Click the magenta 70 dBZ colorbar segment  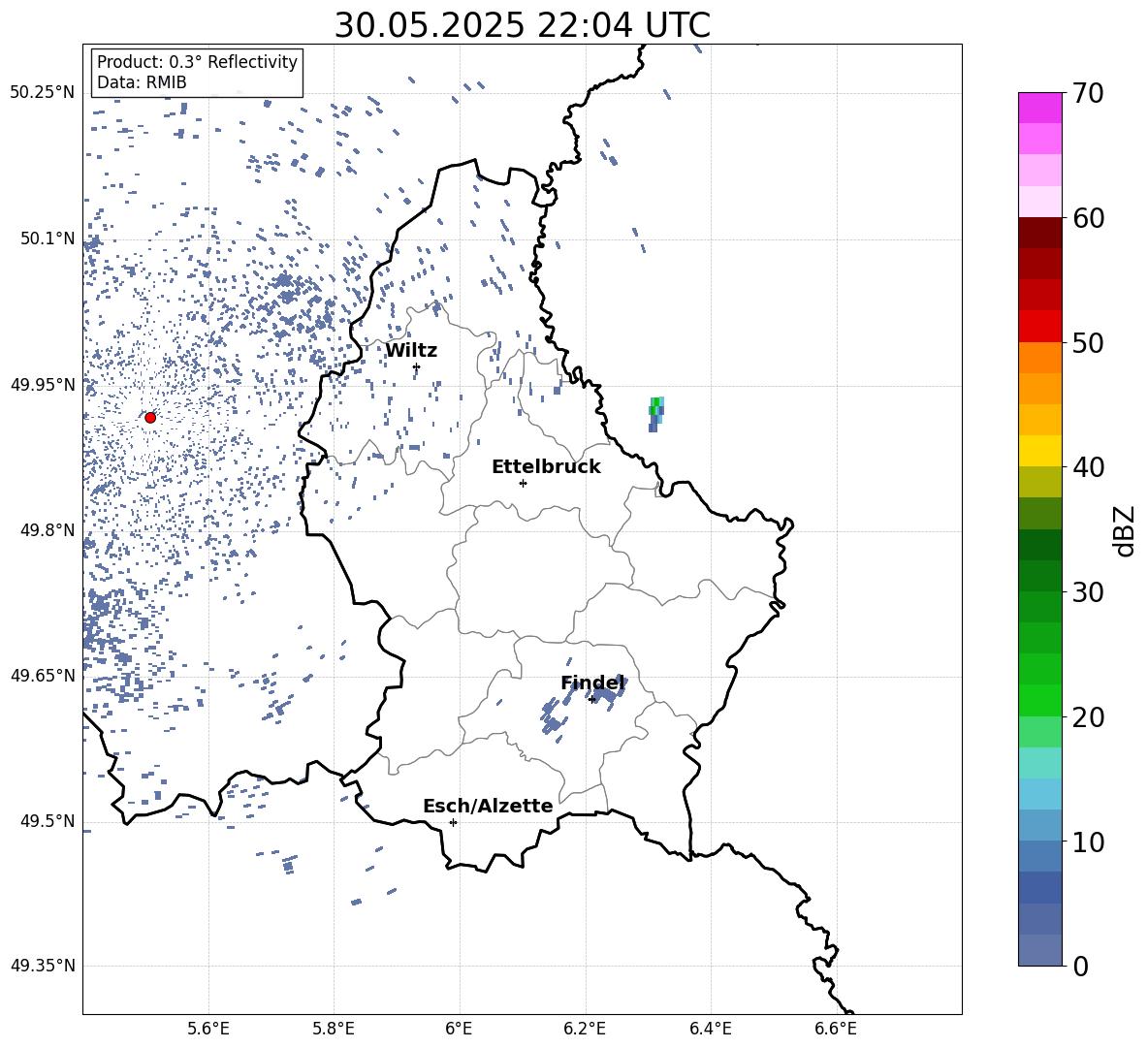1039,108
